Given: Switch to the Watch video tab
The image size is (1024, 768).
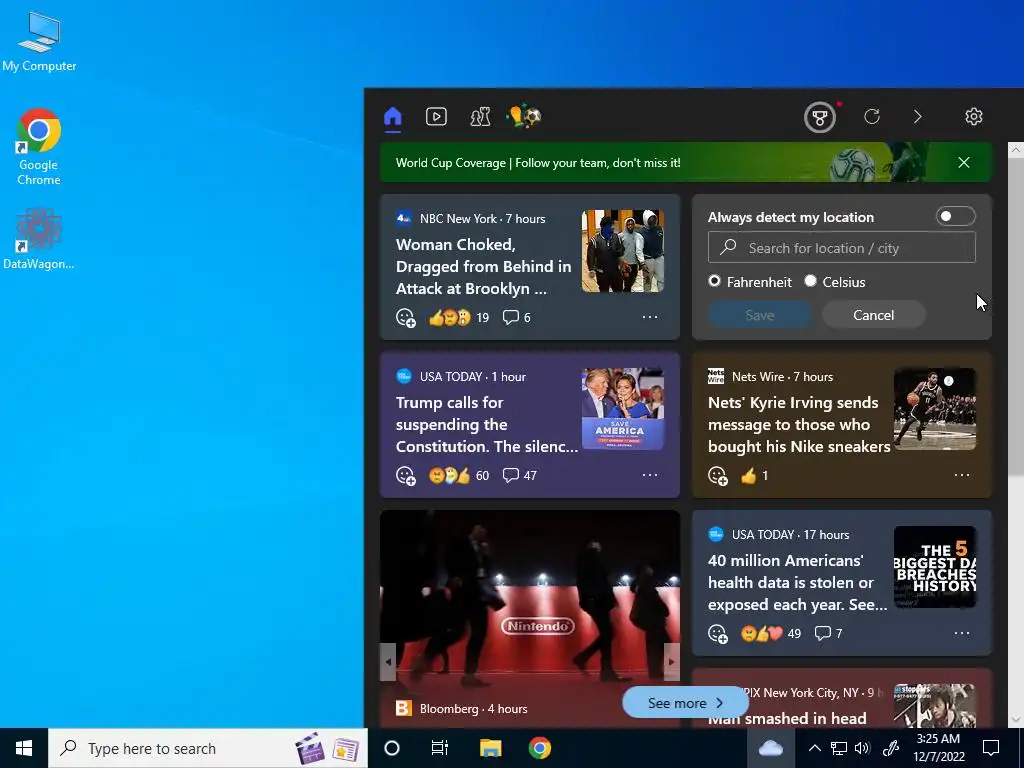Looking at the screenshot, I should pyautogui.click(x=436, y=117).
